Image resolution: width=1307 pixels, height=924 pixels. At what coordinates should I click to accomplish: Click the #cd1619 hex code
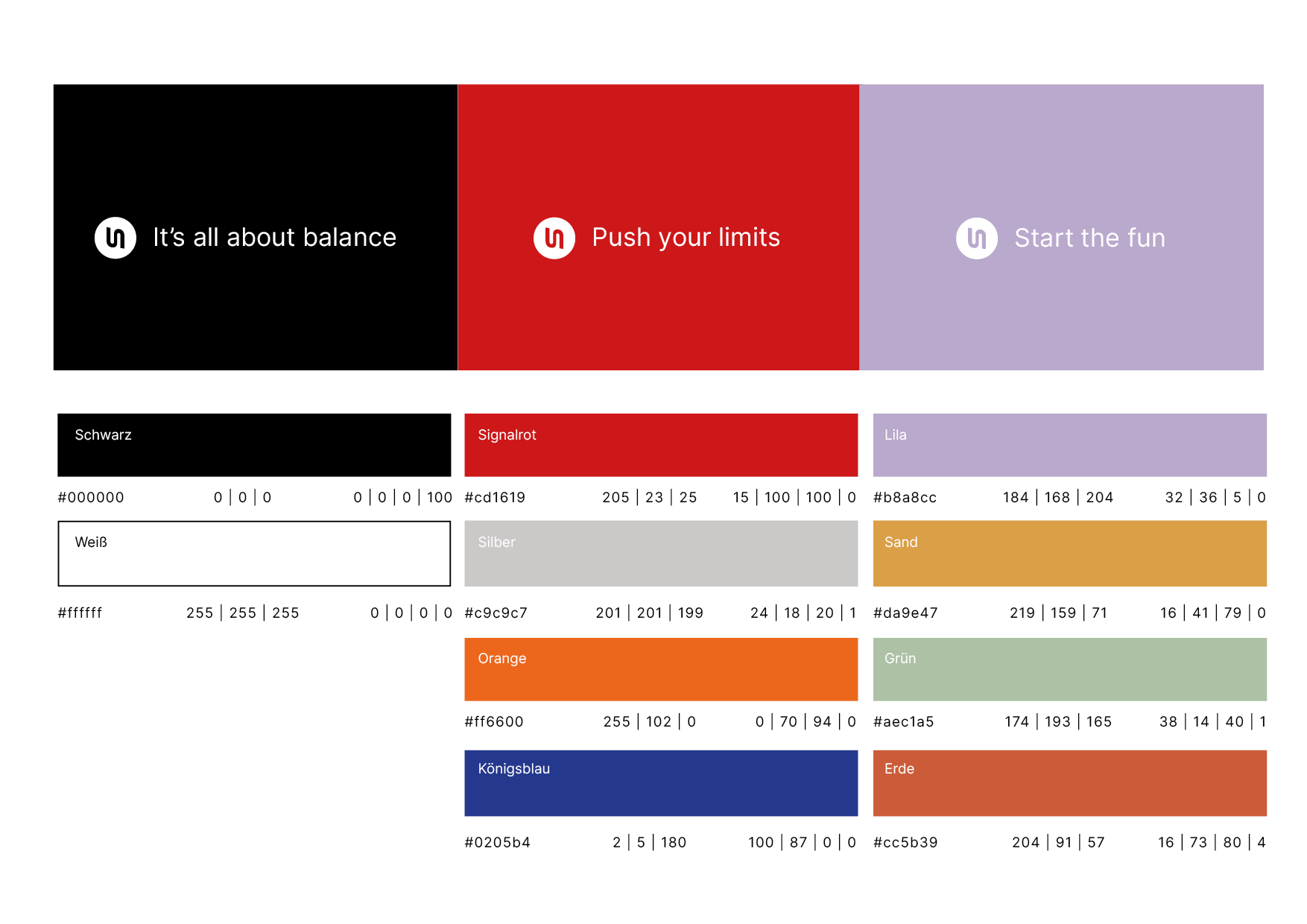click(x=495, y=498)
